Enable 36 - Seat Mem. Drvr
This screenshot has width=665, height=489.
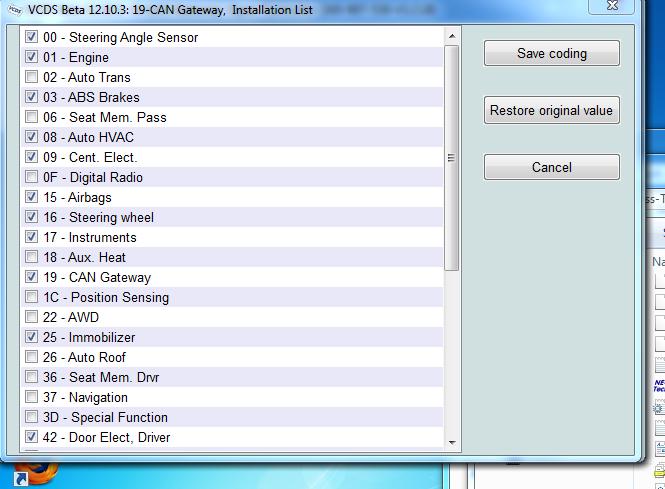pyautogui.click(x=31, y=376)
